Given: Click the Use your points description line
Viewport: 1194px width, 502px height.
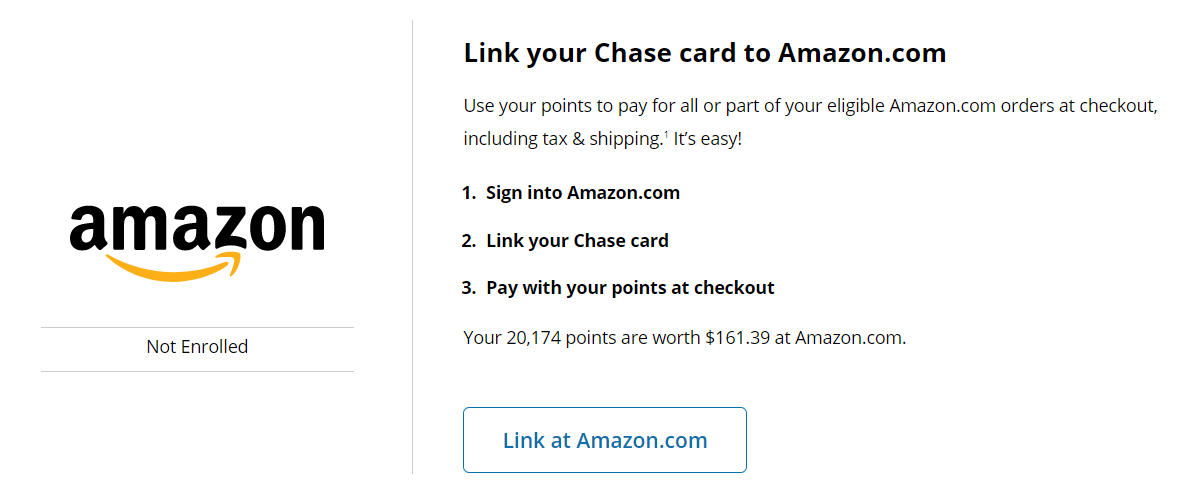Looking at the screenshot, I should tap(810, 106).
